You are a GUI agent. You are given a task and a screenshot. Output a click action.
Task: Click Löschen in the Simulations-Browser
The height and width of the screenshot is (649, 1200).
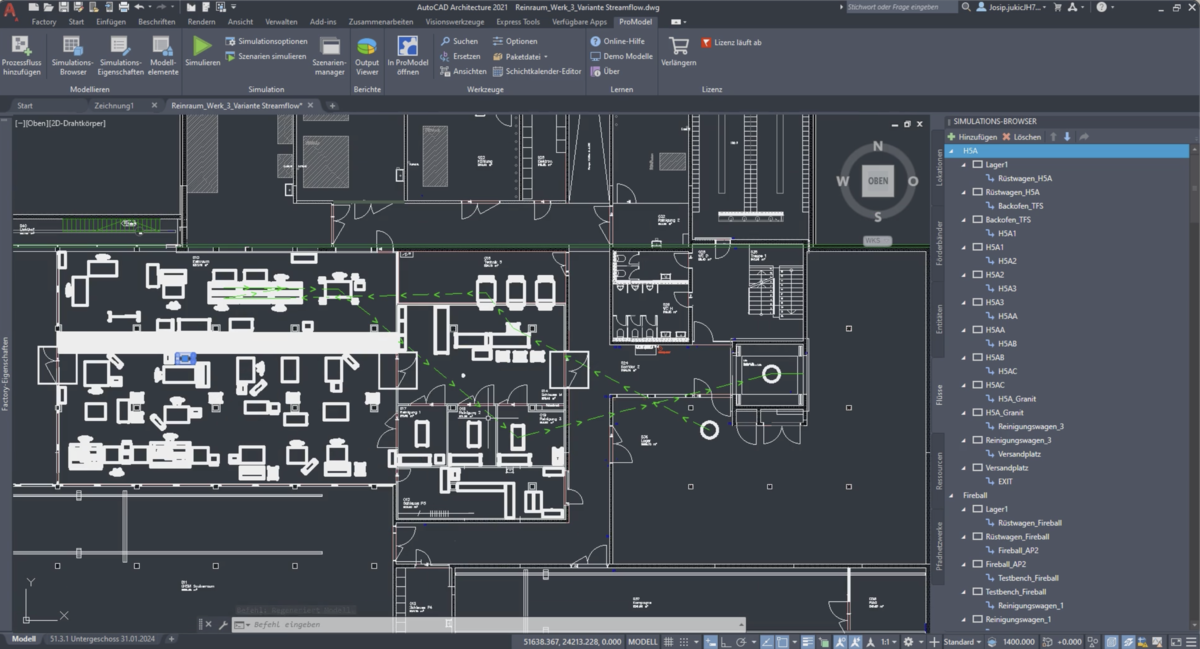pos(1021,136)
